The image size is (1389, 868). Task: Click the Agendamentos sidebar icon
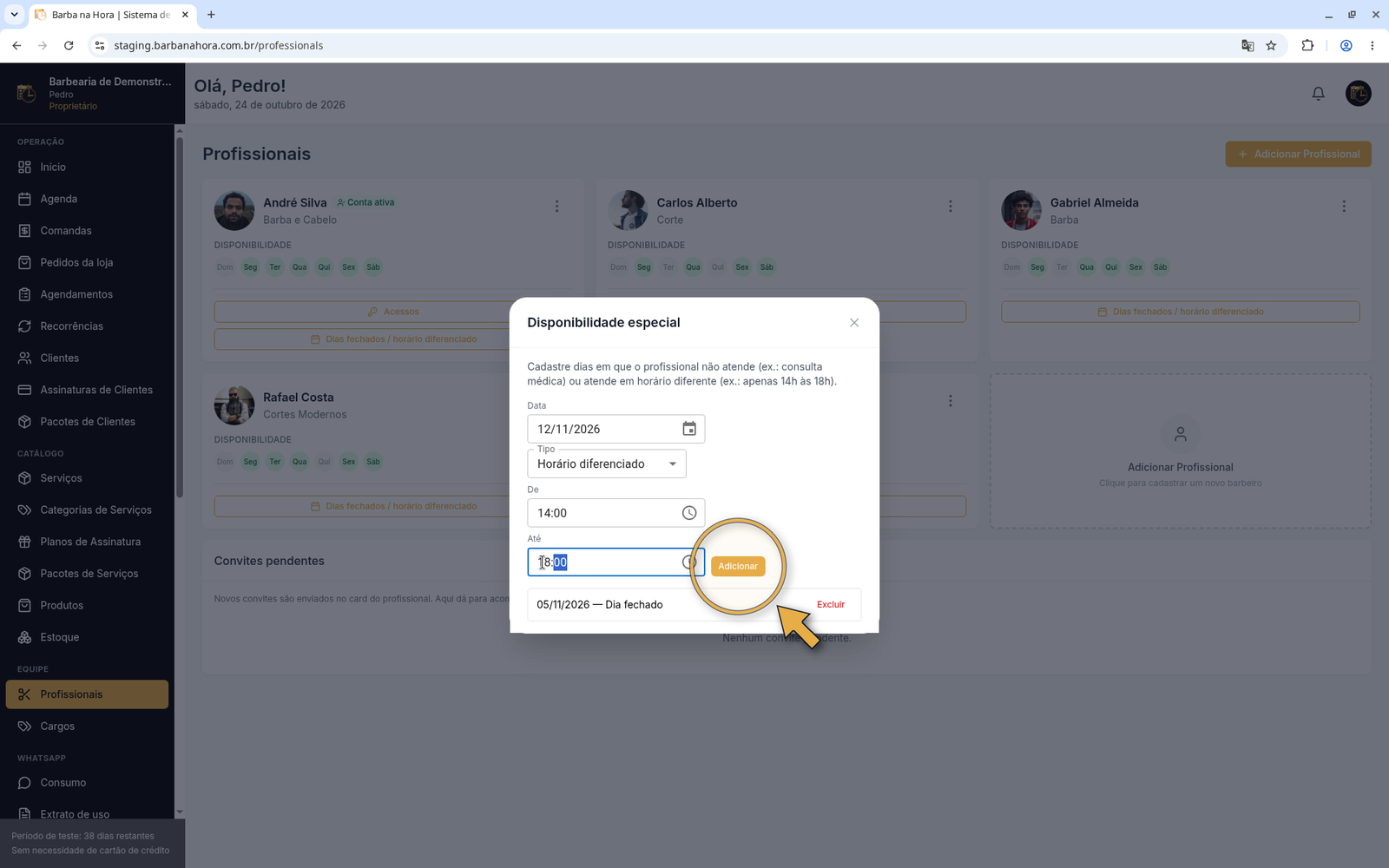pyautogui.click(x=24, y=294)
